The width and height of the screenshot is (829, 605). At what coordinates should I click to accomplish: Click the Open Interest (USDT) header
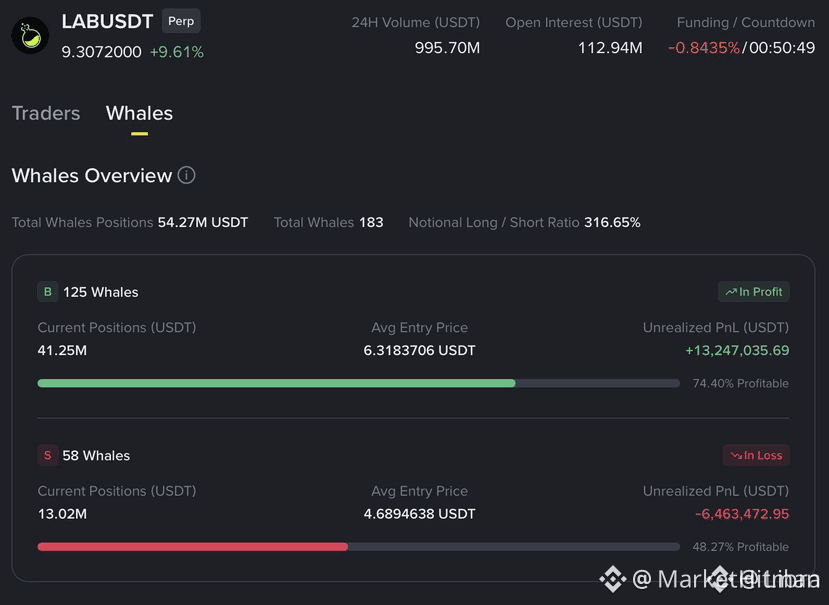[x=574, y=23]
